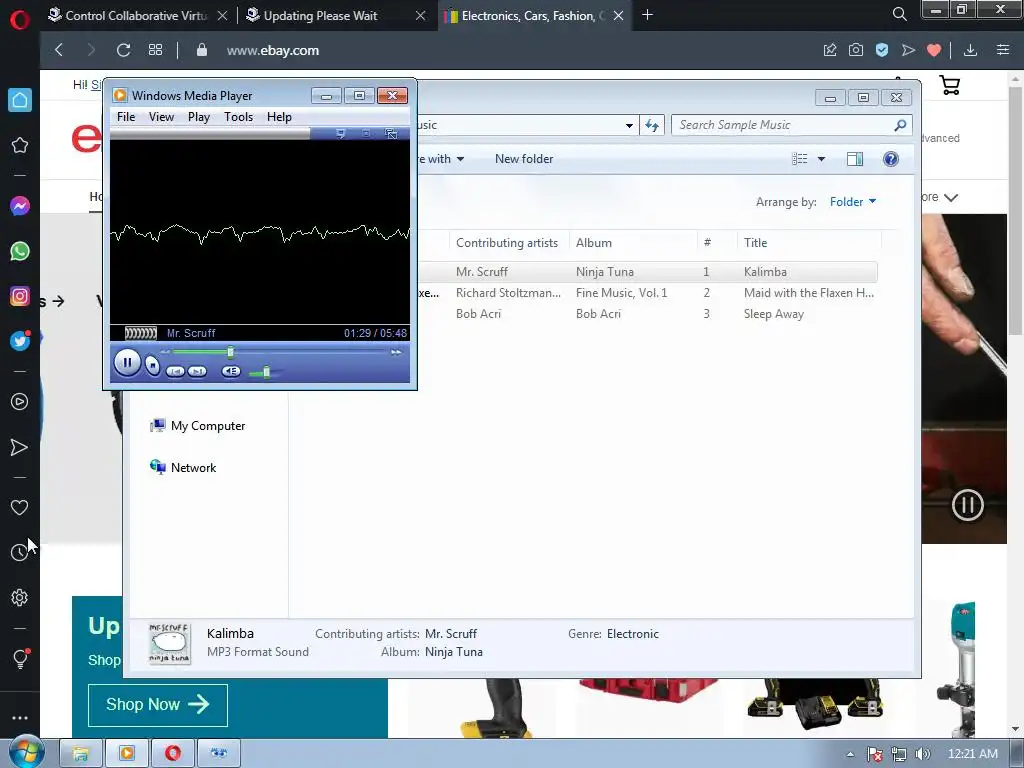1024x768 pixels.
Task: Open Windows Start button
Action: [x=26, y=754]
